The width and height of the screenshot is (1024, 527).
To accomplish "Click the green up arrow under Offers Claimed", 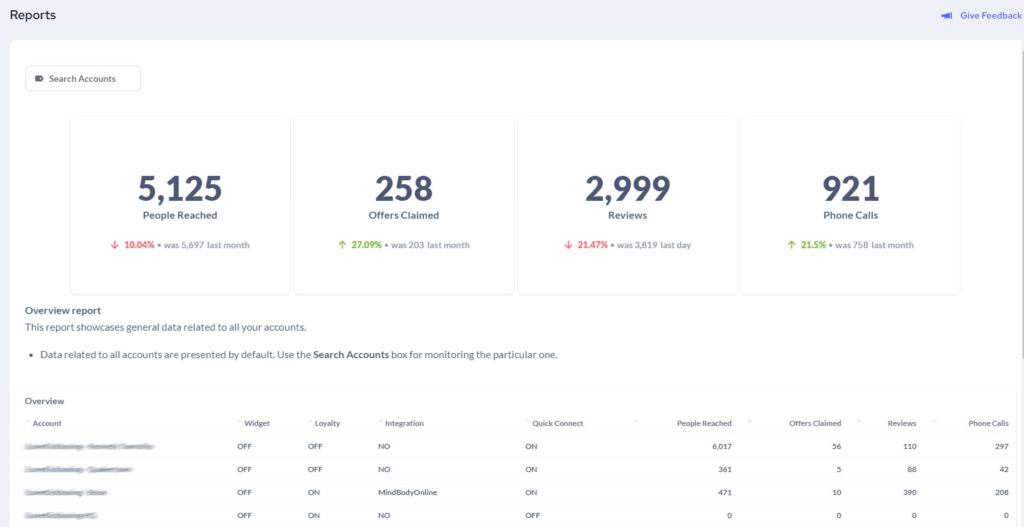I will click(342, 245).
